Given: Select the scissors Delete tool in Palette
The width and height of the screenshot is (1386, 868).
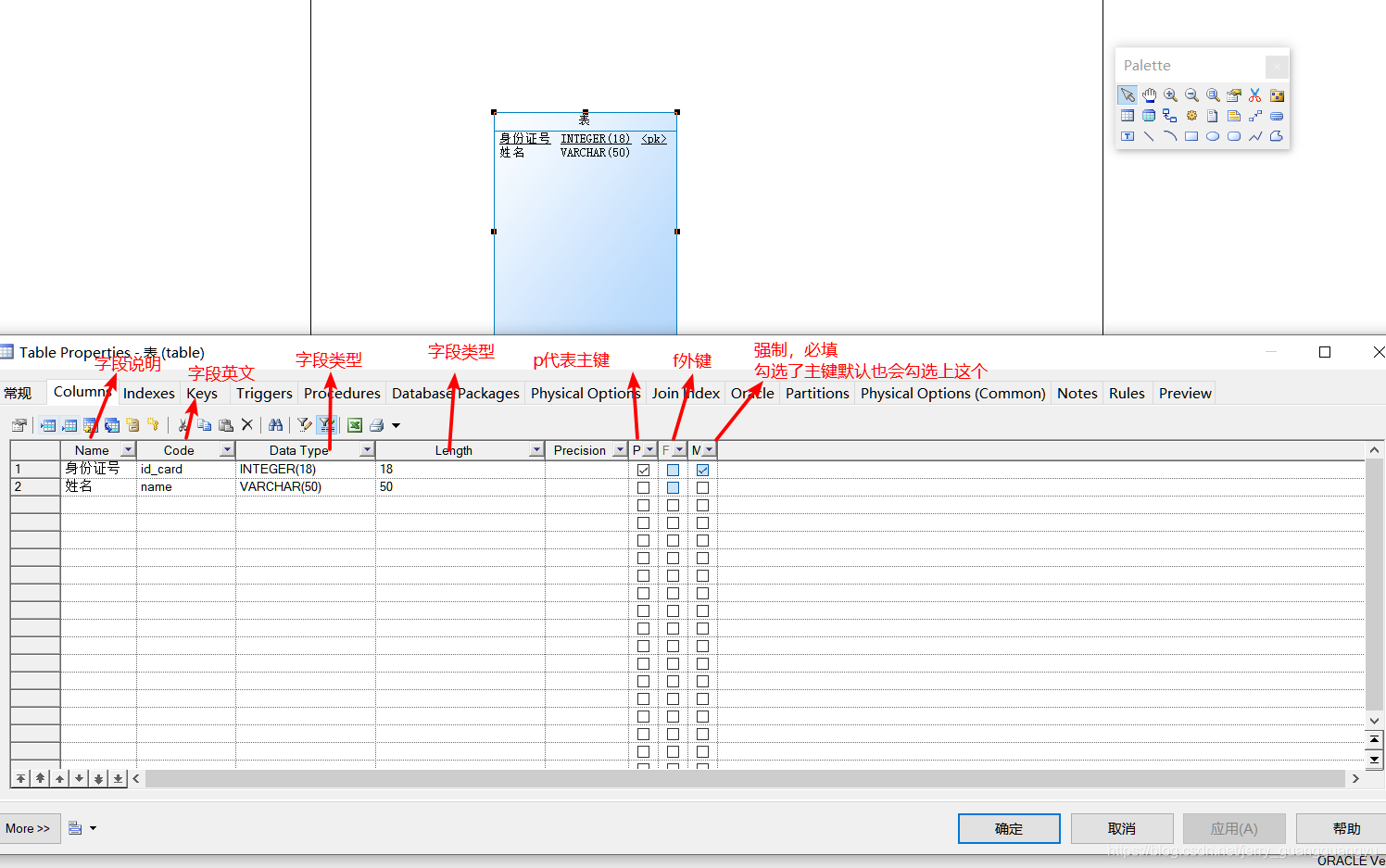Looking at the screenshot, I should [x=1255, y=94].
